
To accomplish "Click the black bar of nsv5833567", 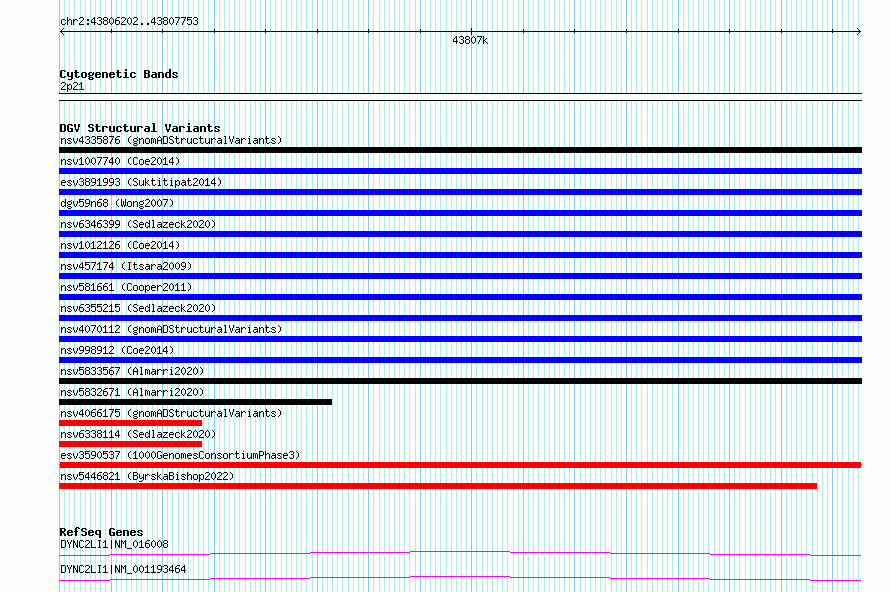I will coord(460,381).
